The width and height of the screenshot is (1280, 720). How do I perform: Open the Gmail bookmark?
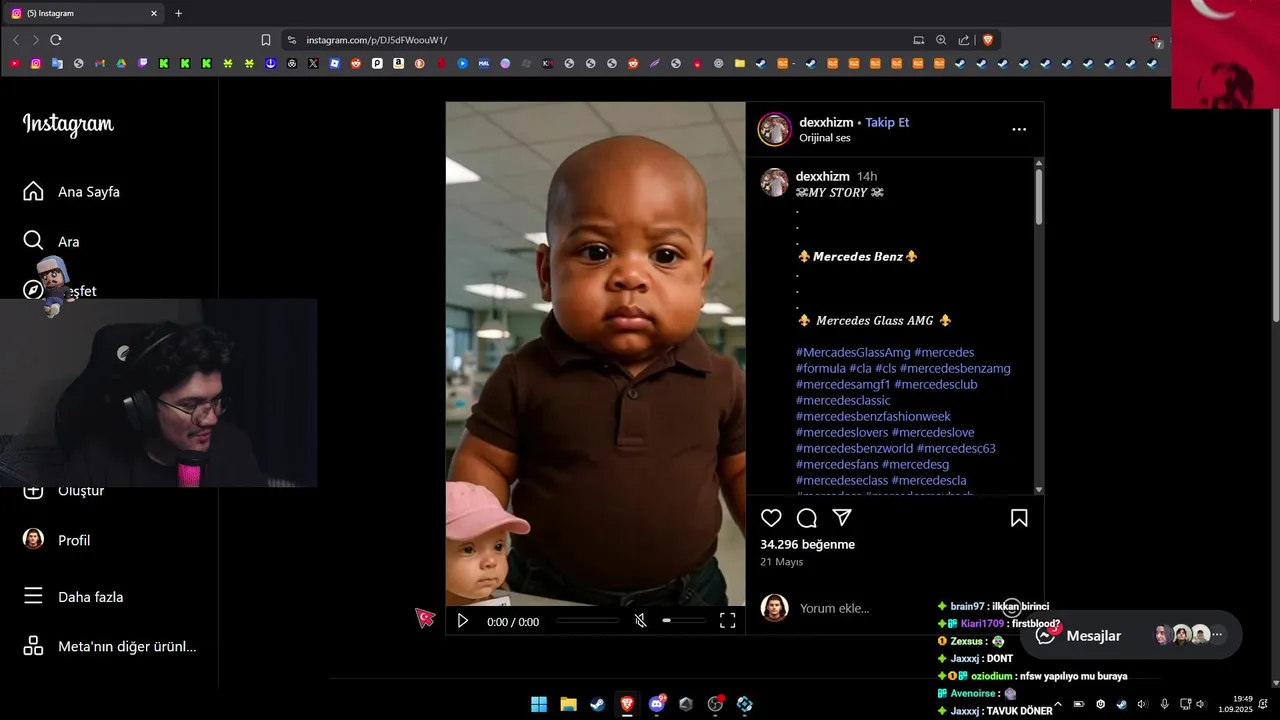click(100, 63)
